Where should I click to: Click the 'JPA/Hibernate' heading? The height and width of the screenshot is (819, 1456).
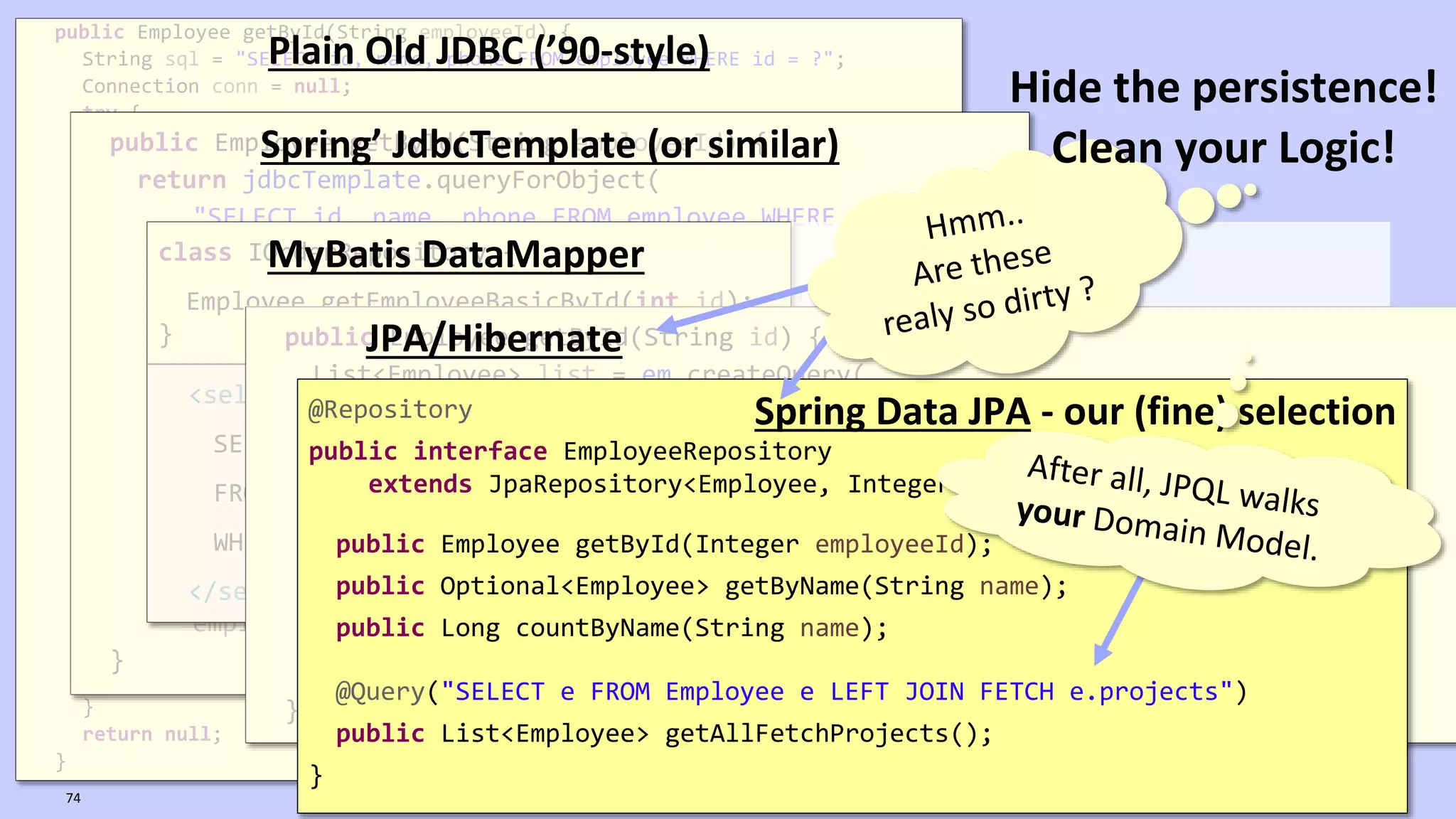[x=494, y=338]
